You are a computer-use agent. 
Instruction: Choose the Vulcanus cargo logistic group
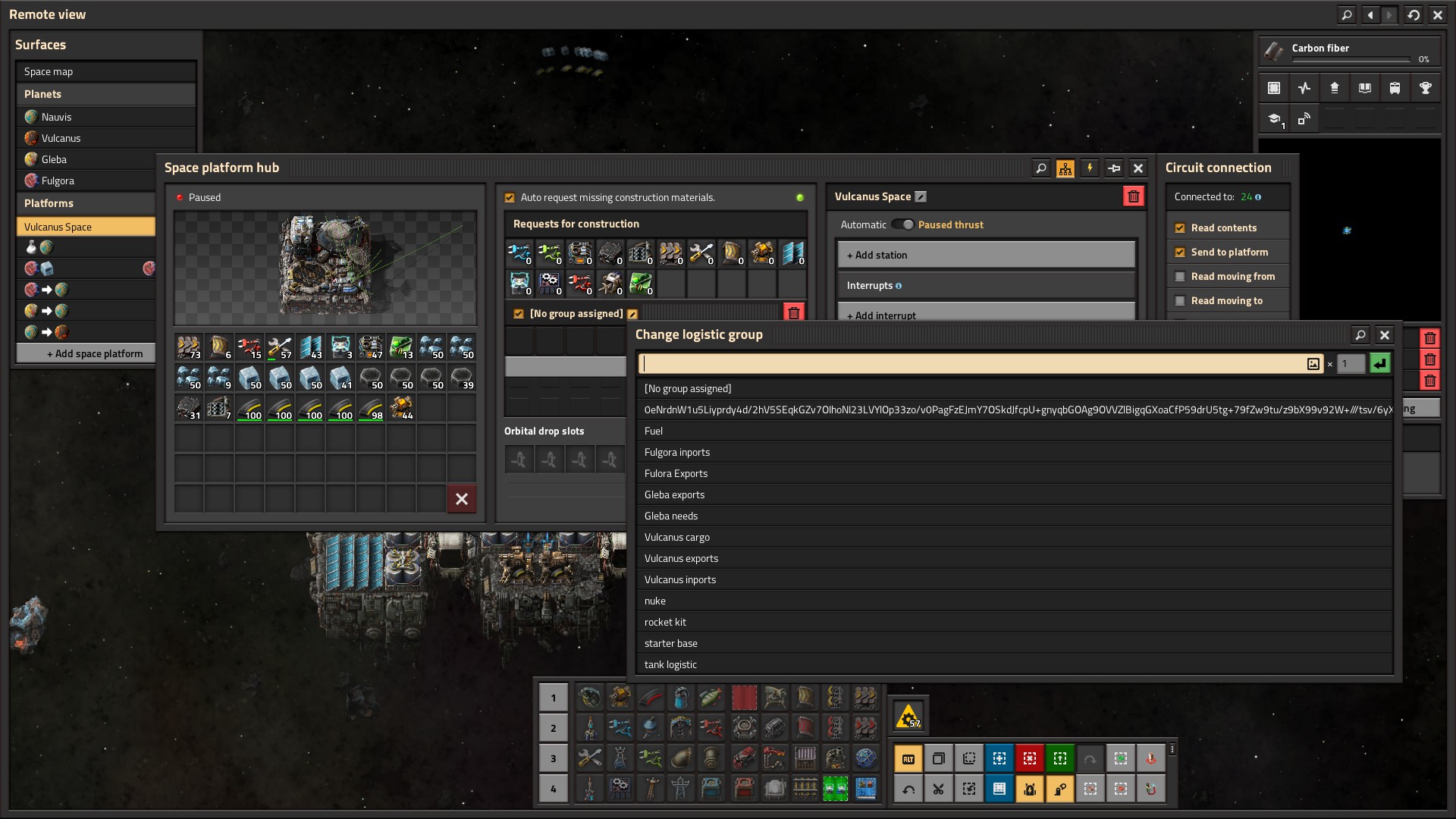coord(1015,537)
